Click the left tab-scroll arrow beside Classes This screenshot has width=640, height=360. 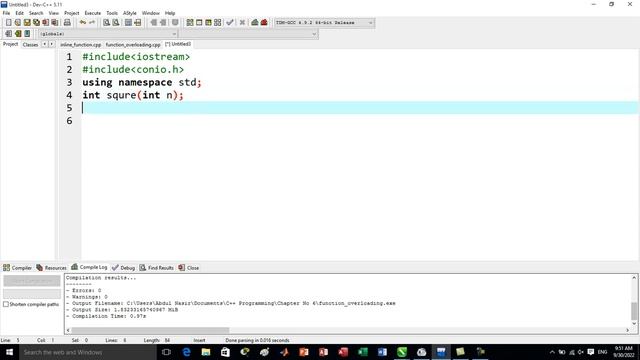tap(44, 44)
